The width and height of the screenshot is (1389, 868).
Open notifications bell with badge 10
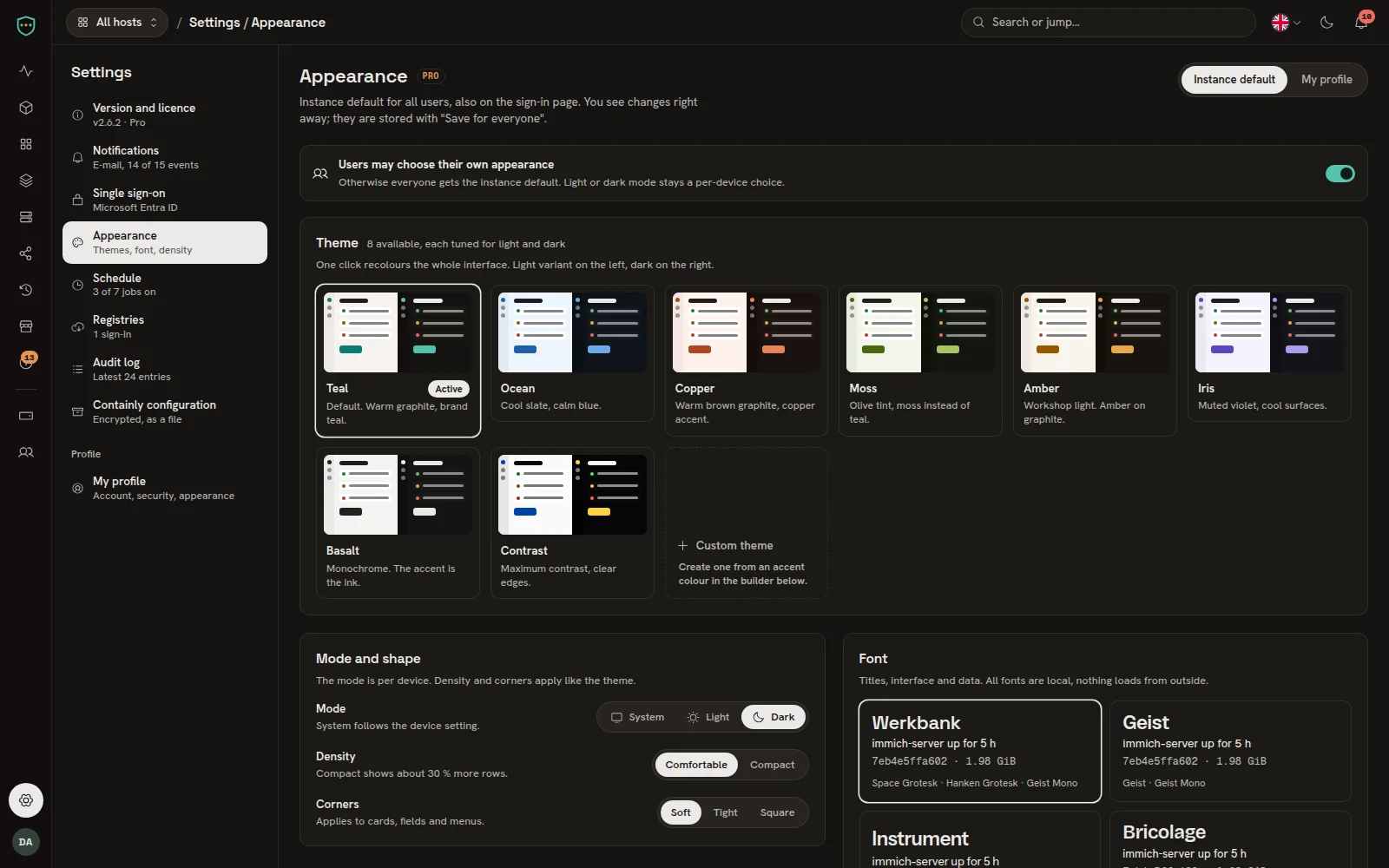coord(1361,22)
